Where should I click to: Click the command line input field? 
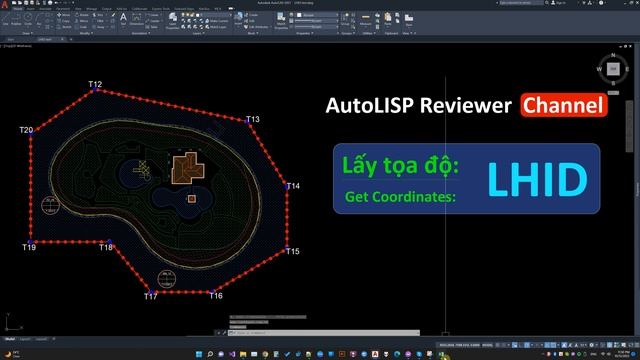[324, 333]
